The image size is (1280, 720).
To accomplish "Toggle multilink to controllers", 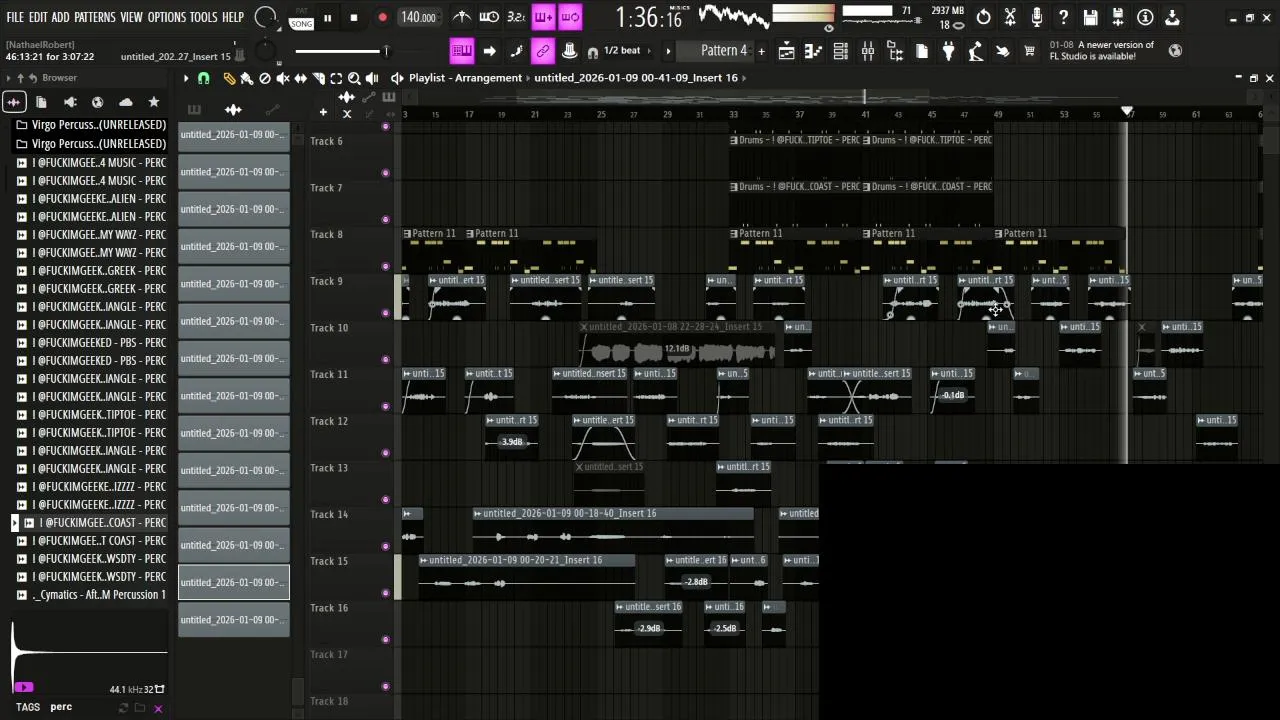I will (570, 51).
